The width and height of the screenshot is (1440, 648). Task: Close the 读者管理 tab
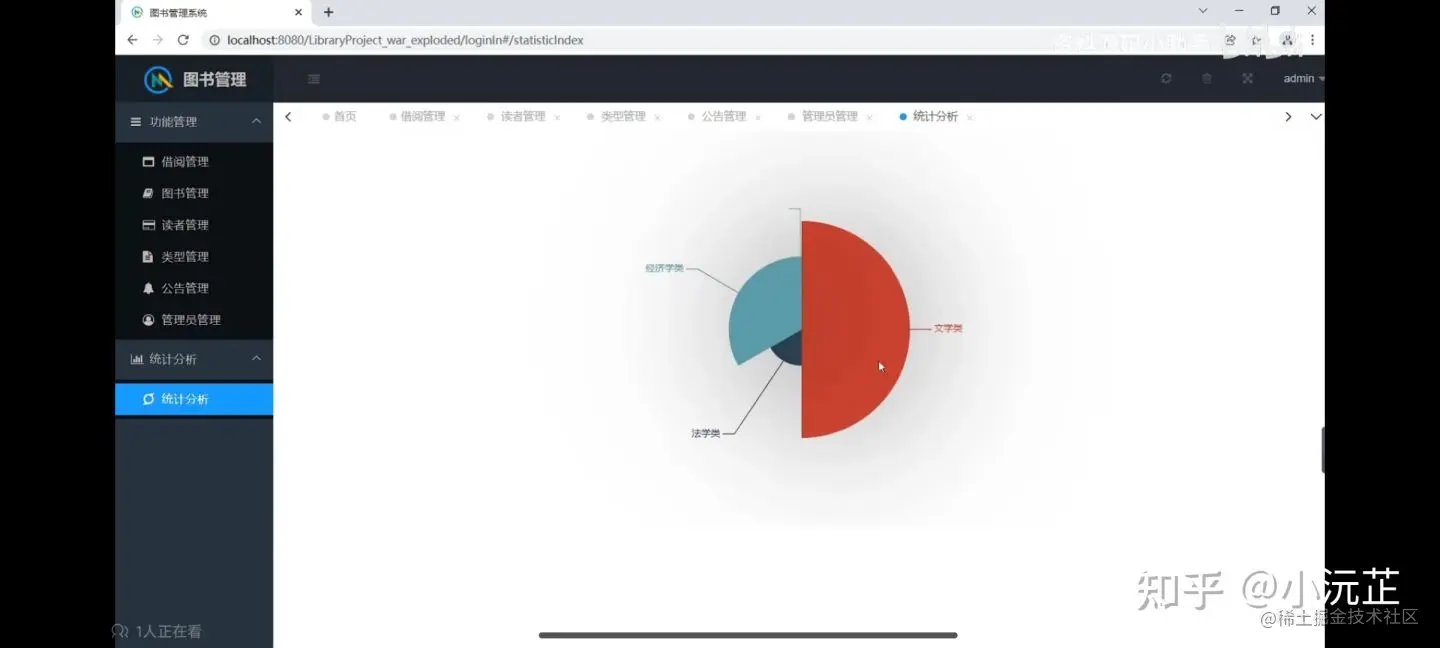click(557, 117)
